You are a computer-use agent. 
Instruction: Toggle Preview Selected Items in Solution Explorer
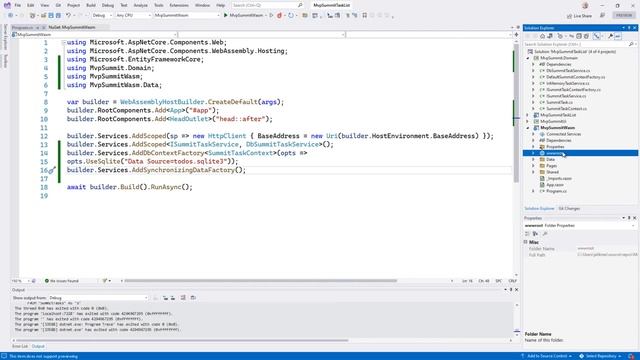[x=618, y=36]
